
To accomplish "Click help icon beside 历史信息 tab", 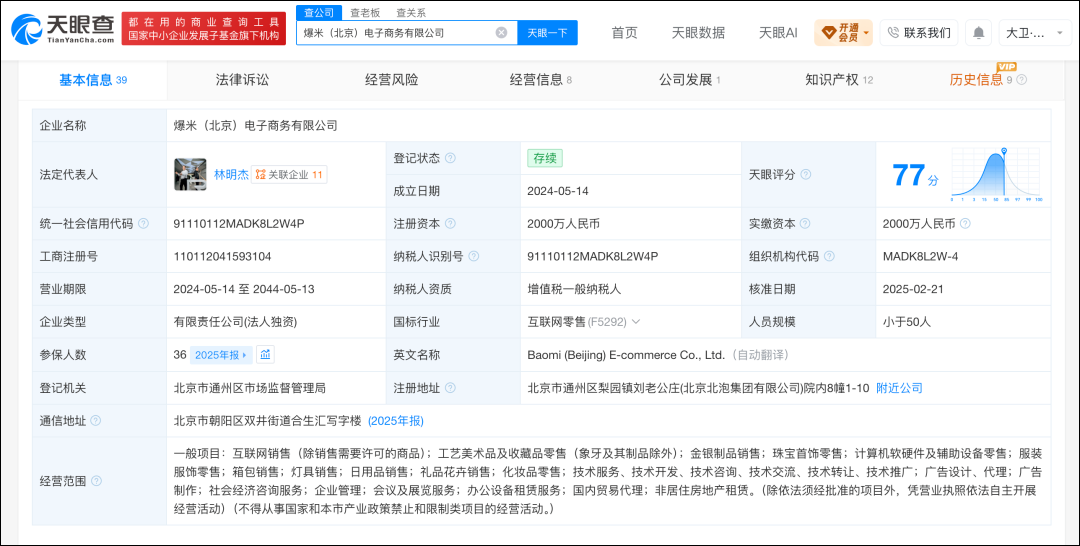I will (x=1021, y=80).
